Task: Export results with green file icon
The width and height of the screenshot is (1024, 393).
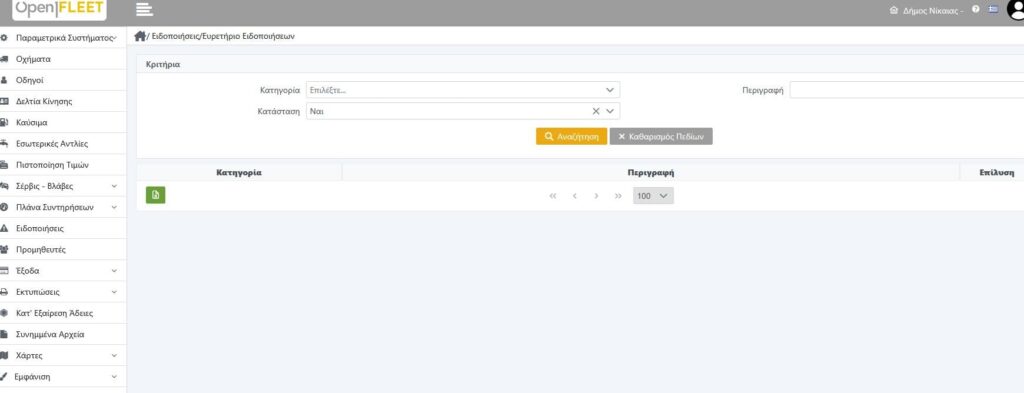Action: pos(155,195)
